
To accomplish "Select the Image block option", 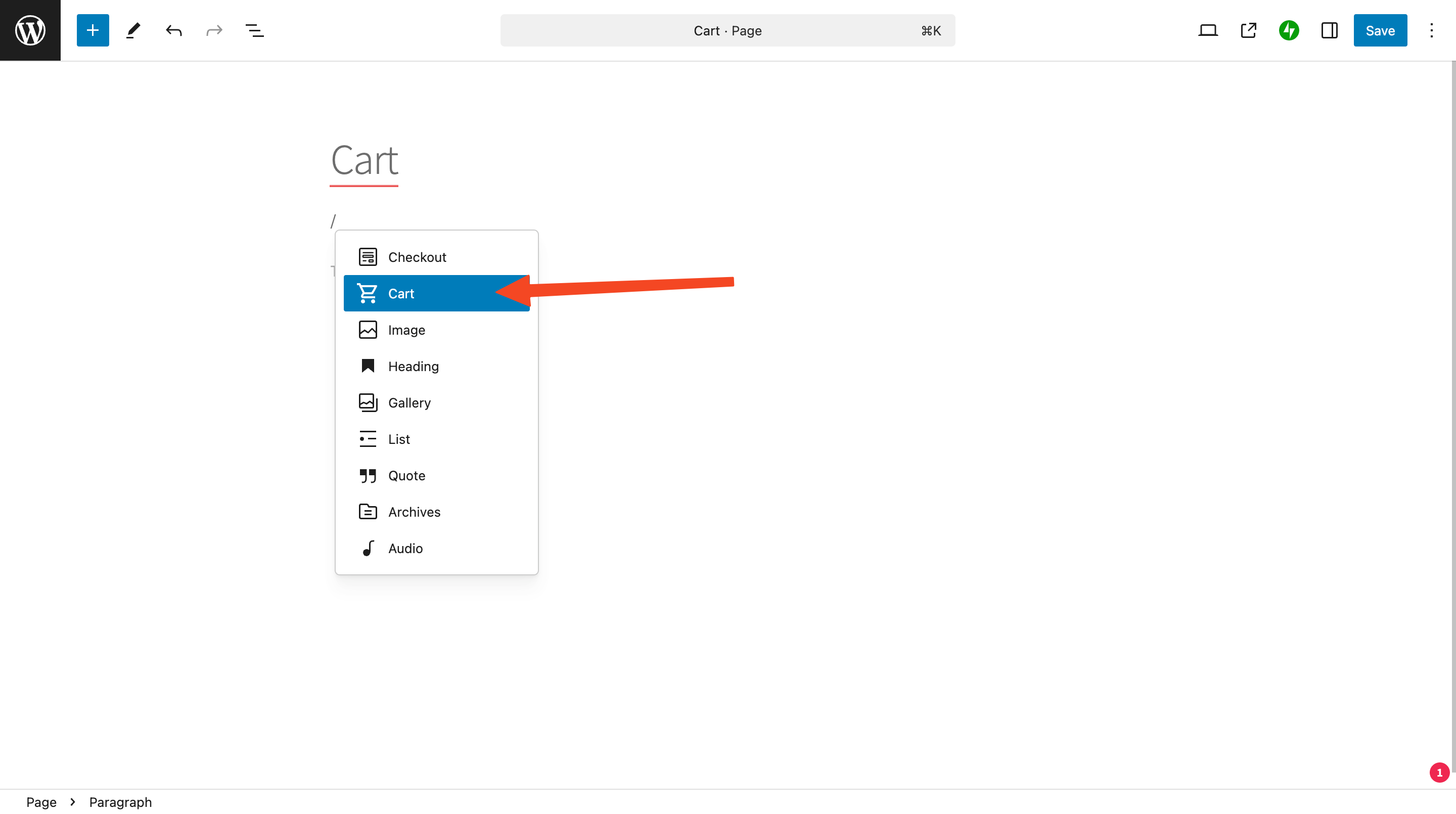I will point(406,329).
